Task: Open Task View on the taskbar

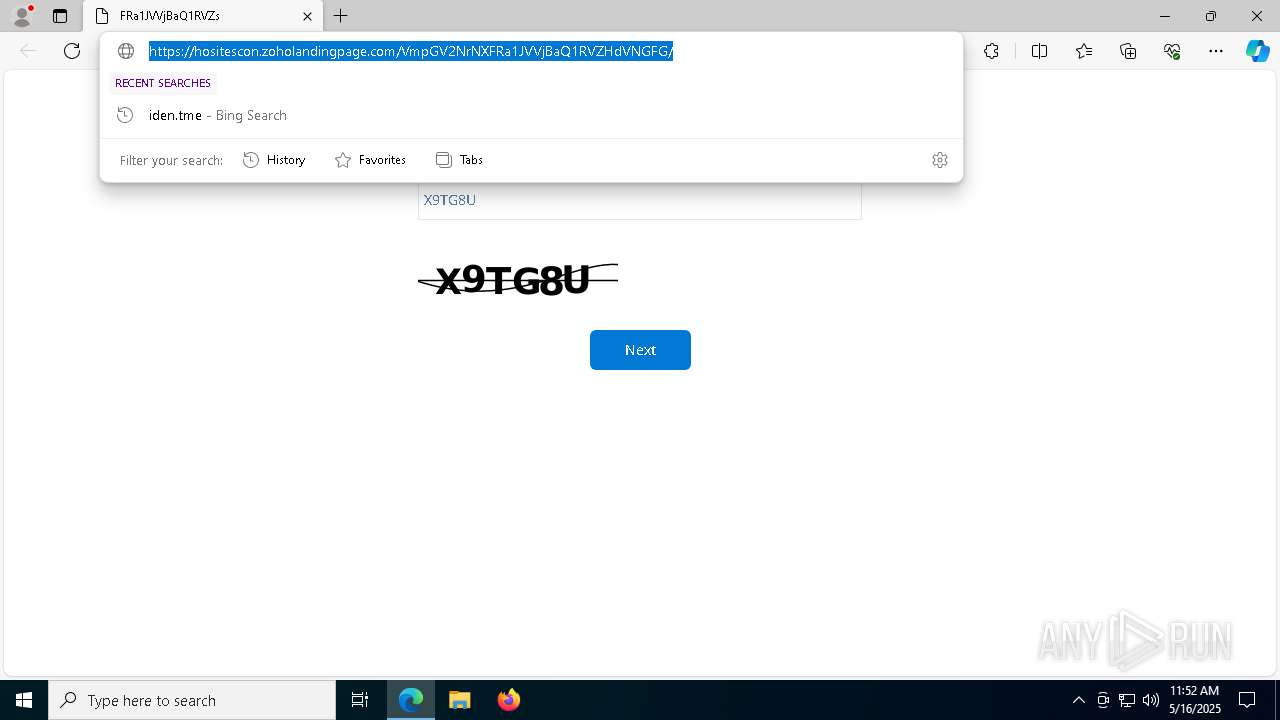Action: click(360, 700)
